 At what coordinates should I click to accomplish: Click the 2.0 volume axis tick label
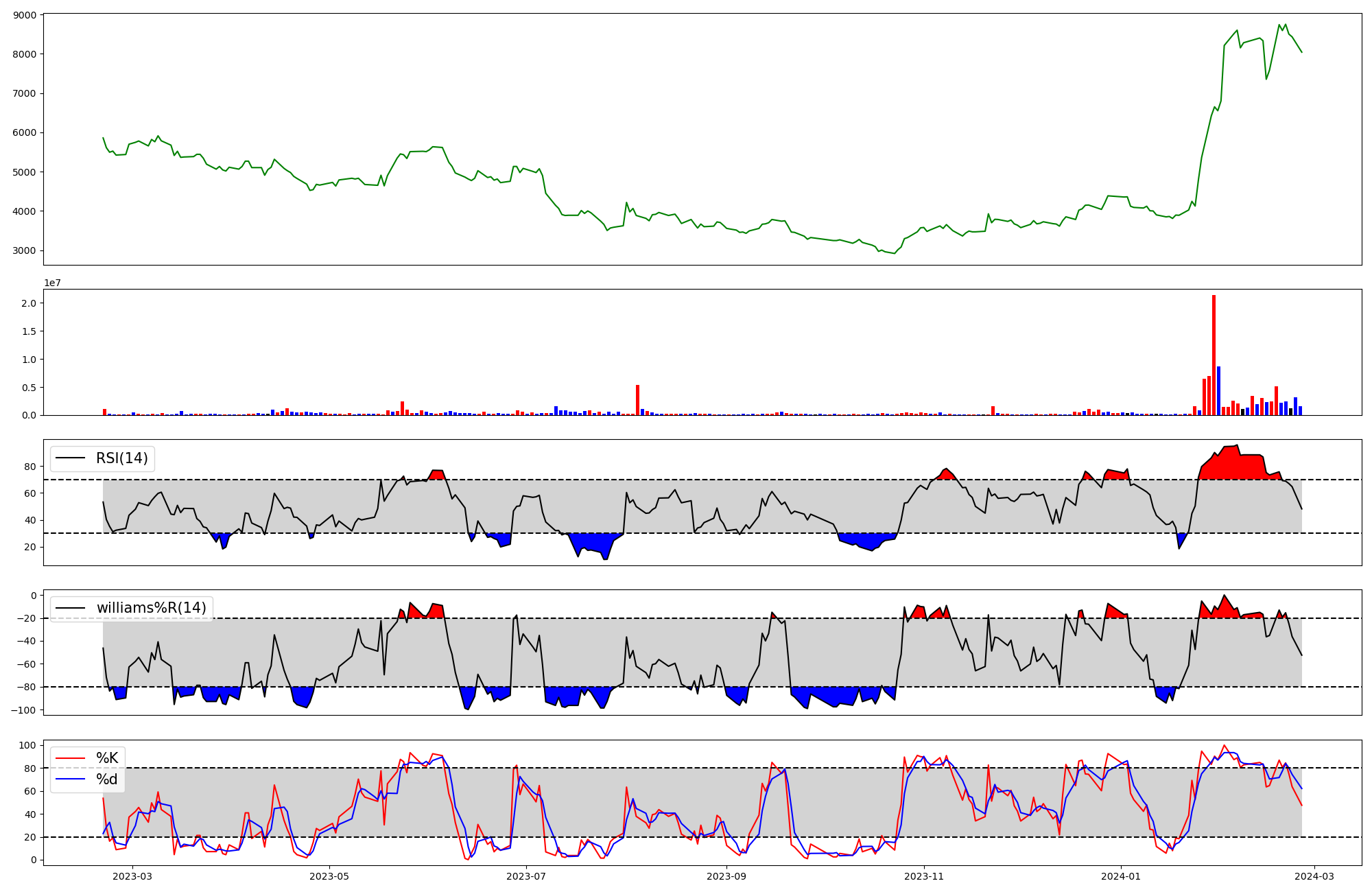pos(29,303)
